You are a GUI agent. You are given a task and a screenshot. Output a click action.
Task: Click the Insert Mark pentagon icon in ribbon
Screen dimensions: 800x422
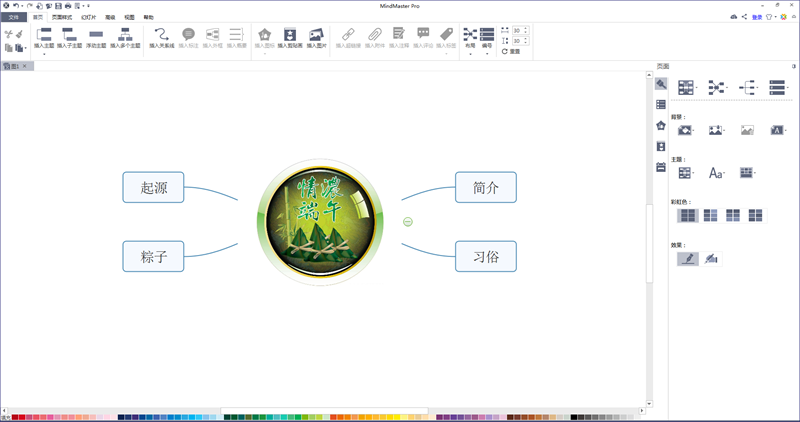264,34
